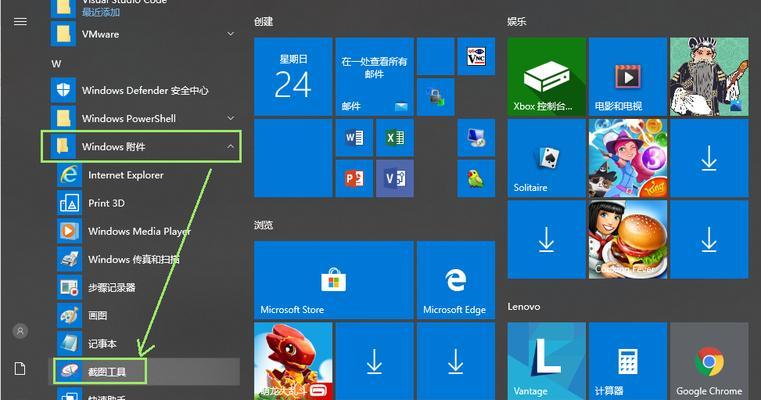
Task: Open the Excel tile
Action: [395, 138]
